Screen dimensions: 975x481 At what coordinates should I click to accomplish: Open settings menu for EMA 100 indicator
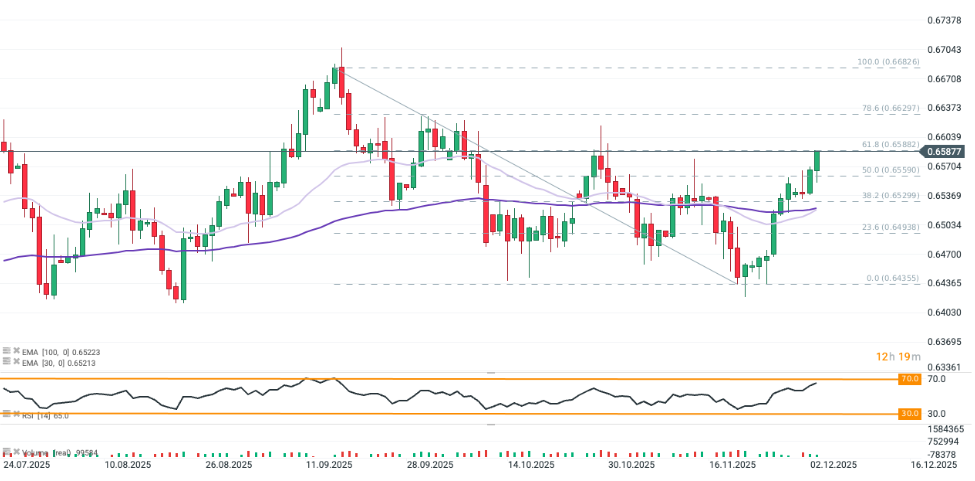point(6,352)
